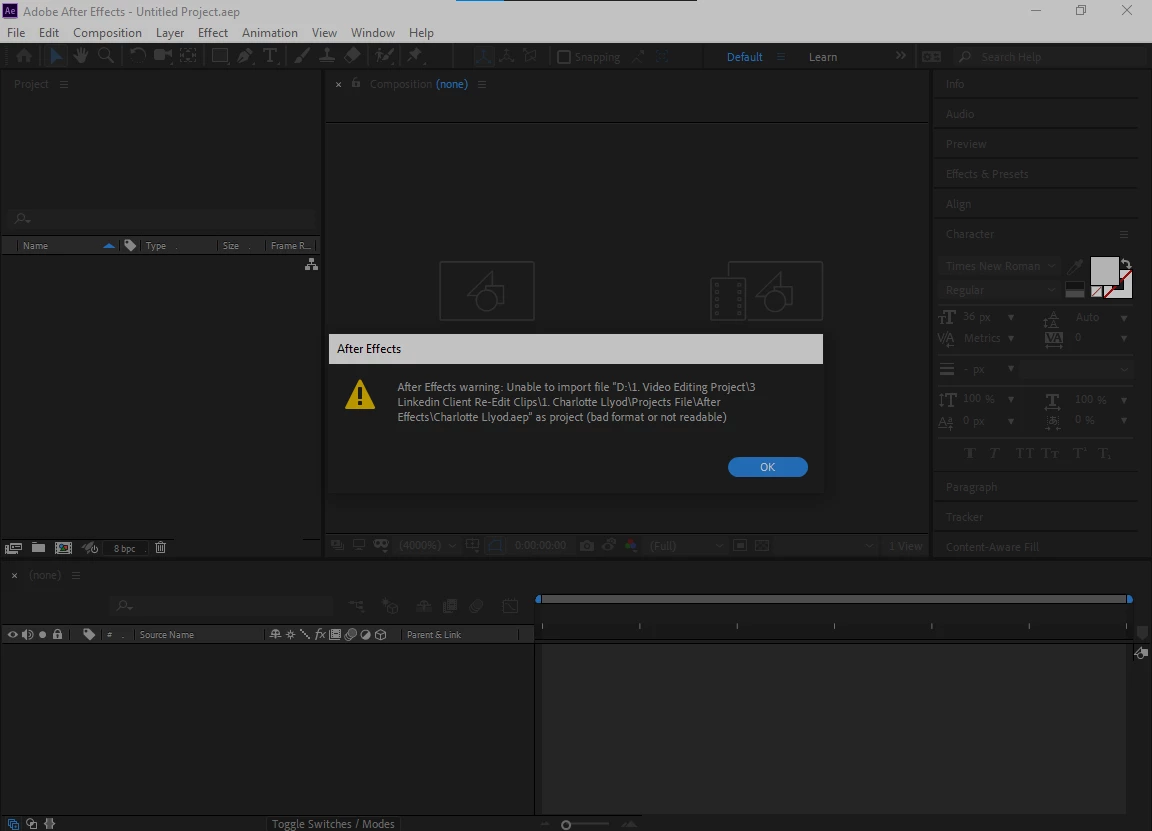Select the Zoom magnifier tool
This screenshot has height=831, width=1152.
(106, 56)
